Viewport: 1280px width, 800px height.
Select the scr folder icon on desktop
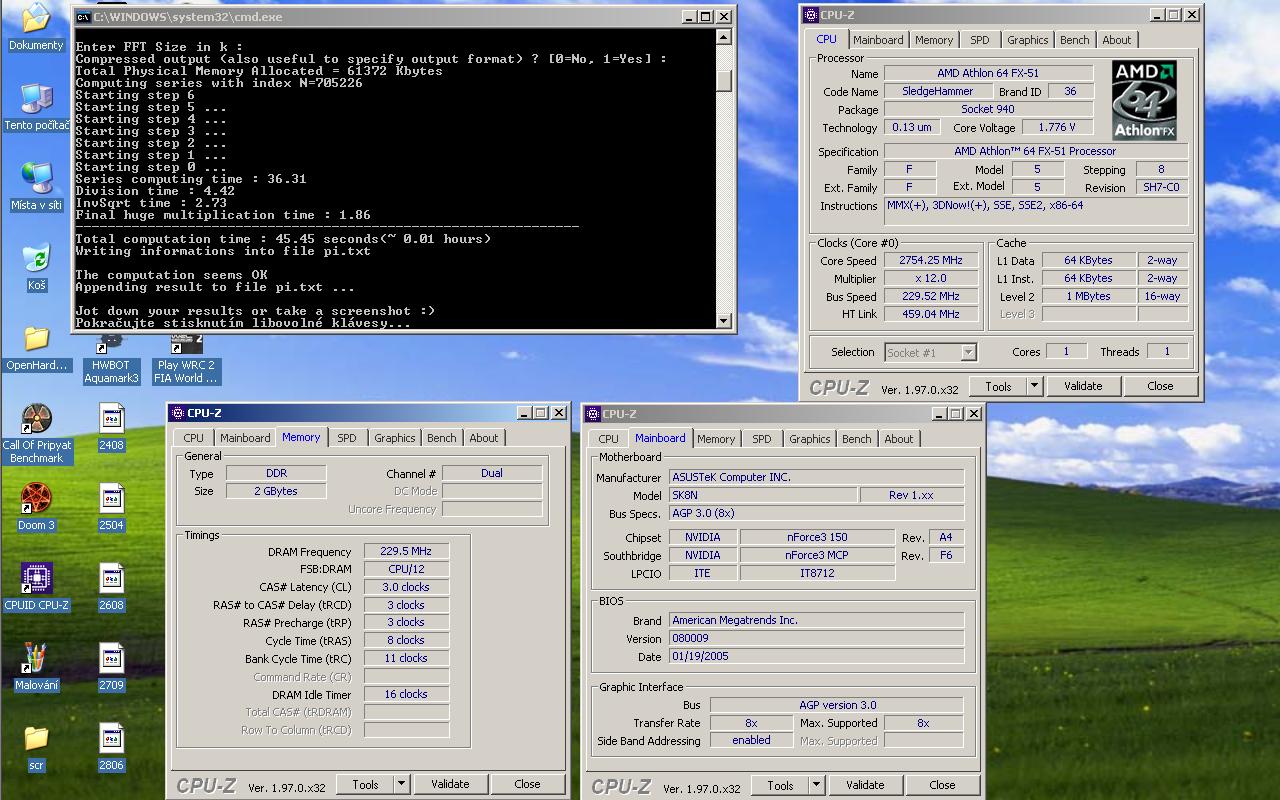[36, 738]
